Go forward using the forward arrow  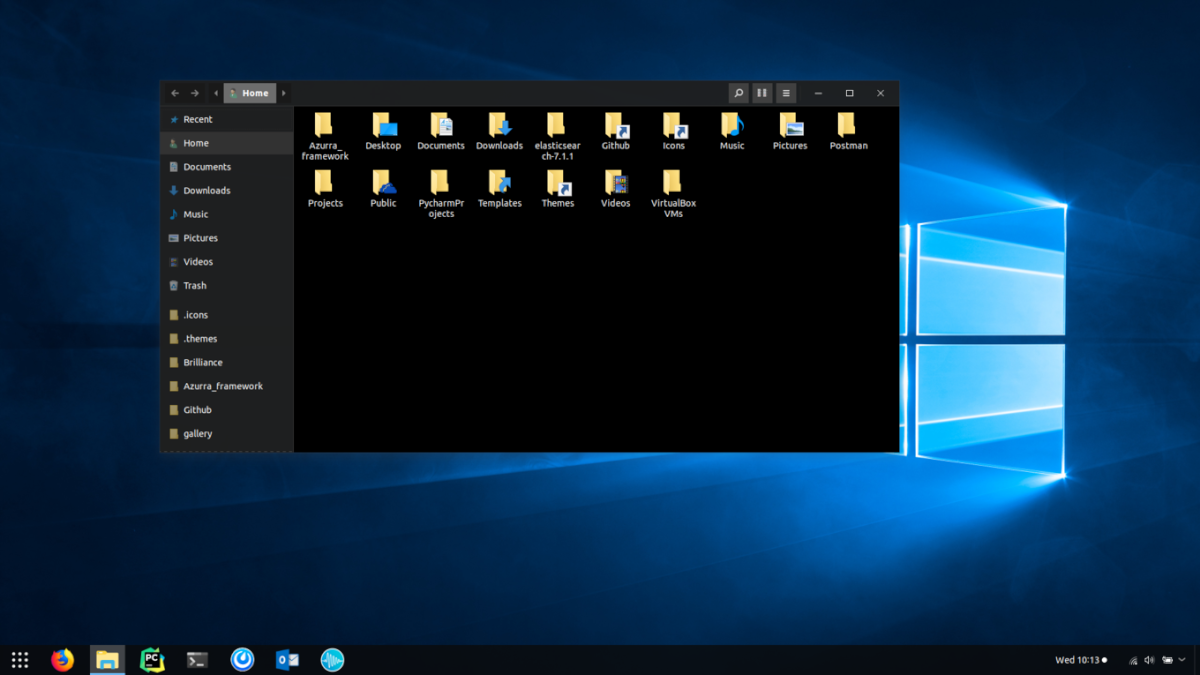[195, 93]
